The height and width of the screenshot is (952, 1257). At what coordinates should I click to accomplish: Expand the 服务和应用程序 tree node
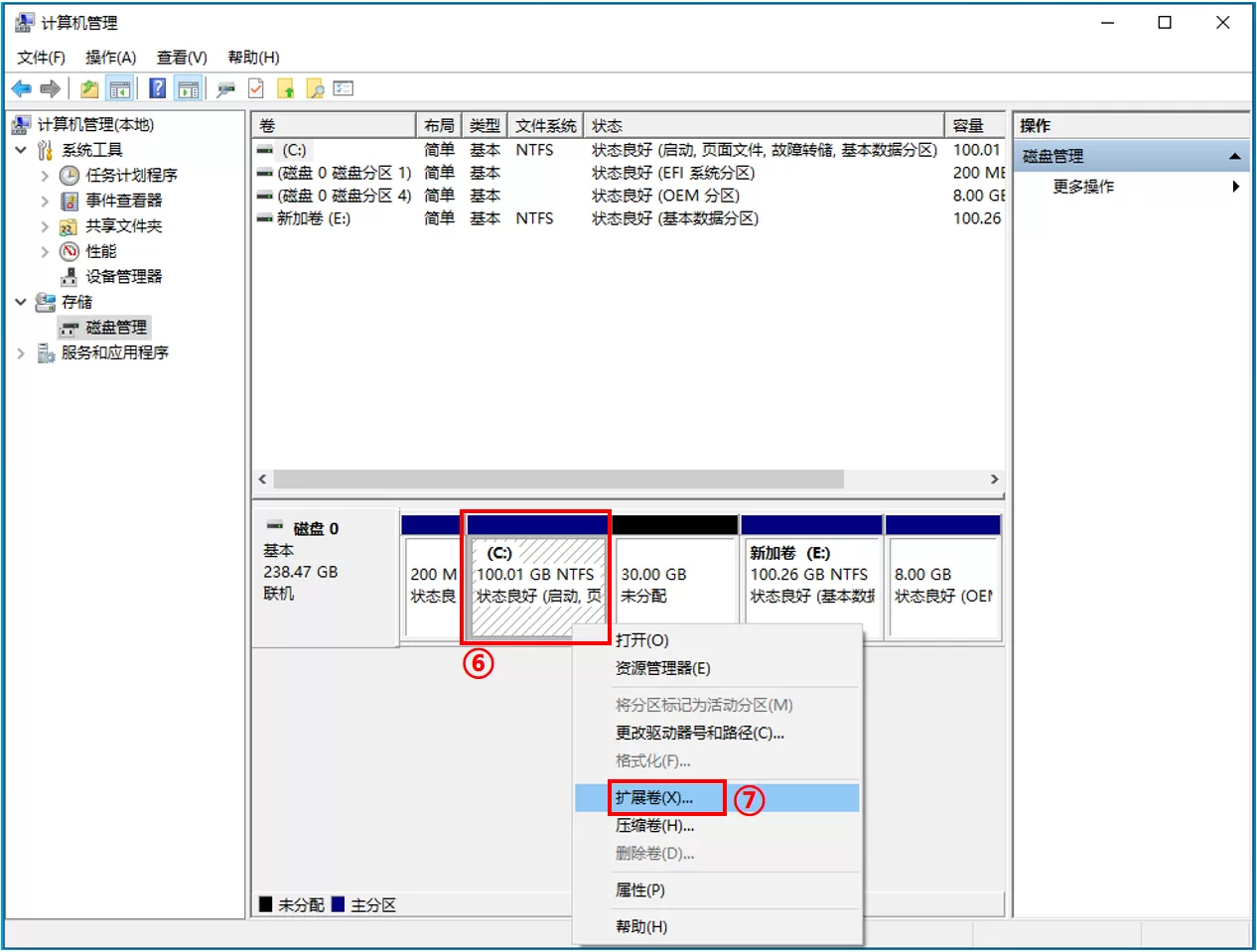(x=21, y=352)
